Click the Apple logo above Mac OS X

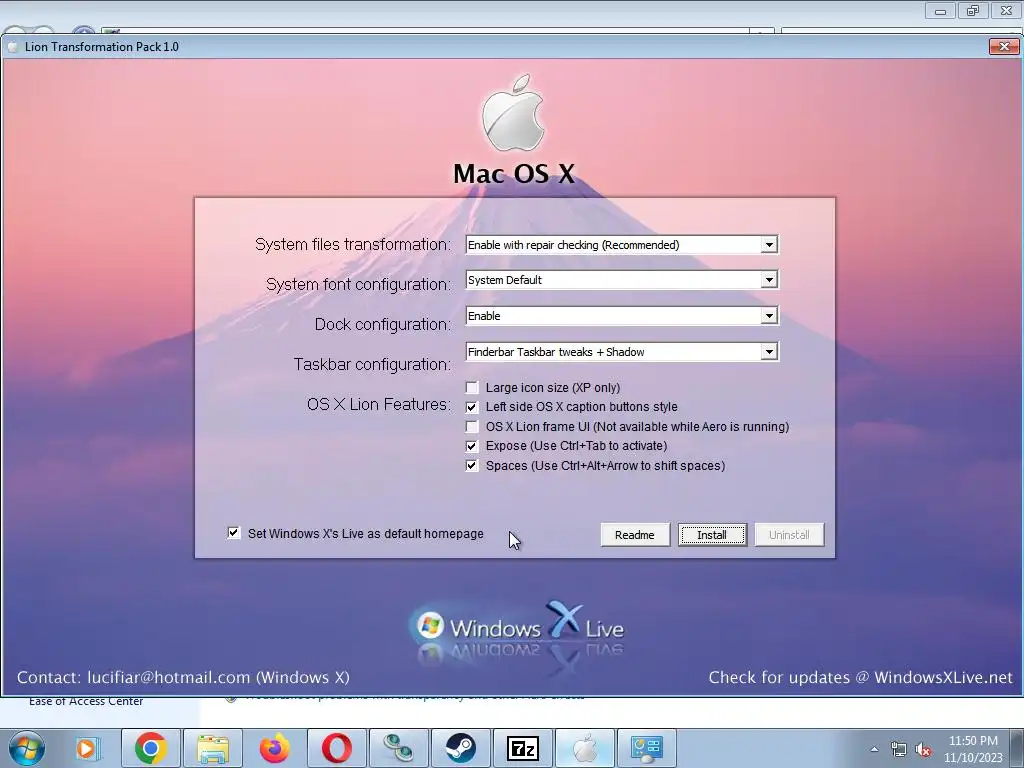click(x=513, y=113)
